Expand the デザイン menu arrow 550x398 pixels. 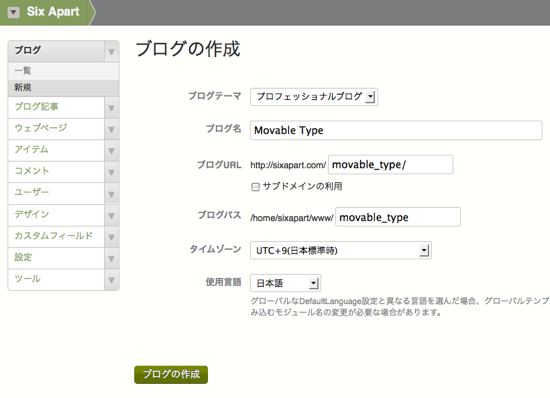(112, 215)
